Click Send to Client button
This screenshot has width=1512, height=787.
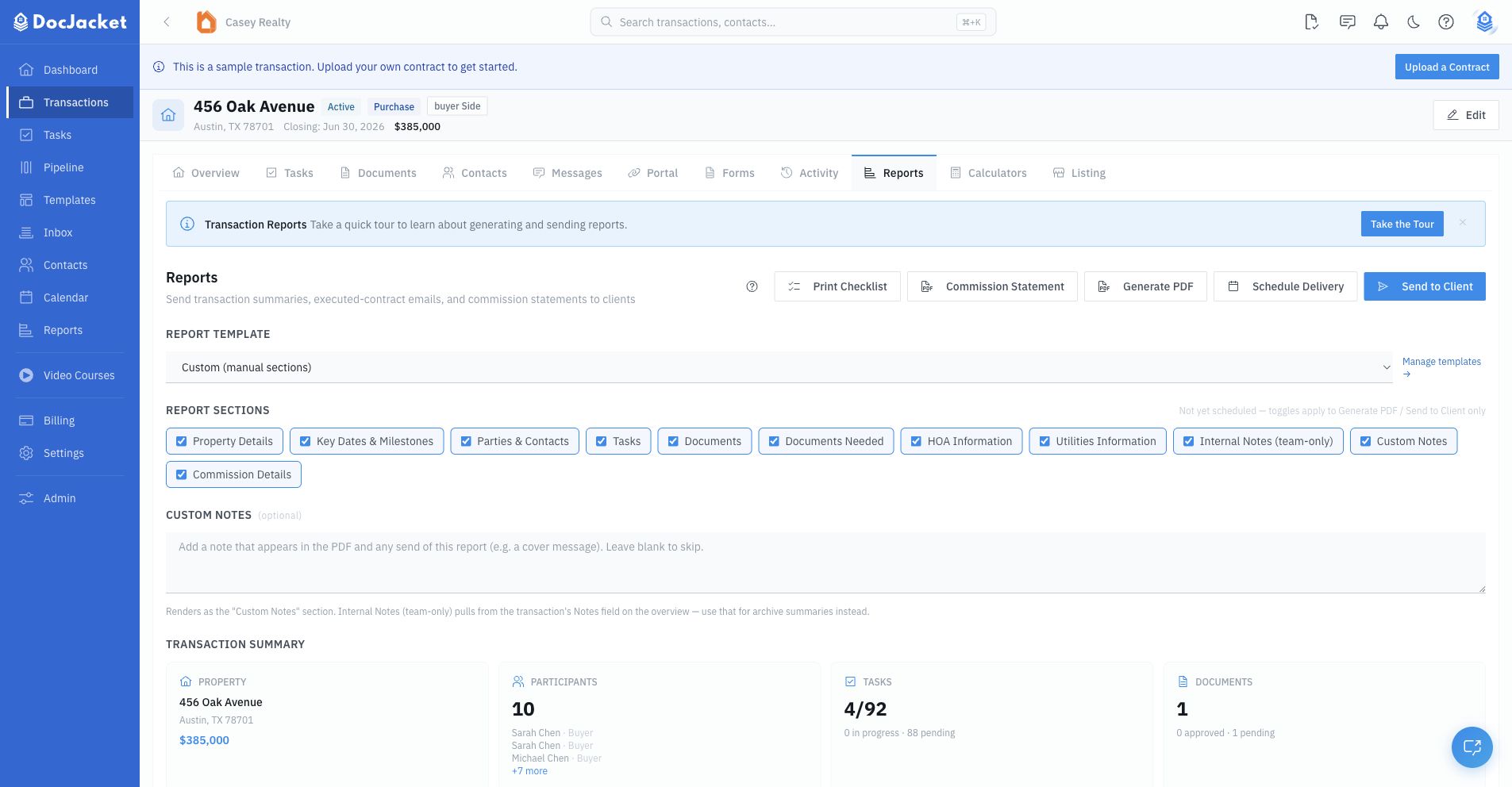tap(1425, 286)
